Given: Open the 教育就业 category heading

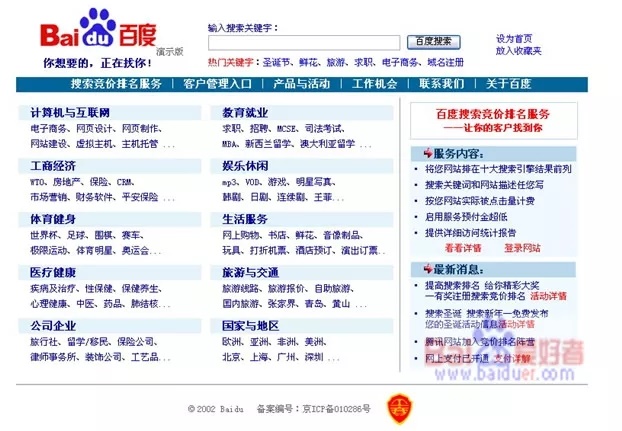Looking at the screenshot, I should pos(245,113).
